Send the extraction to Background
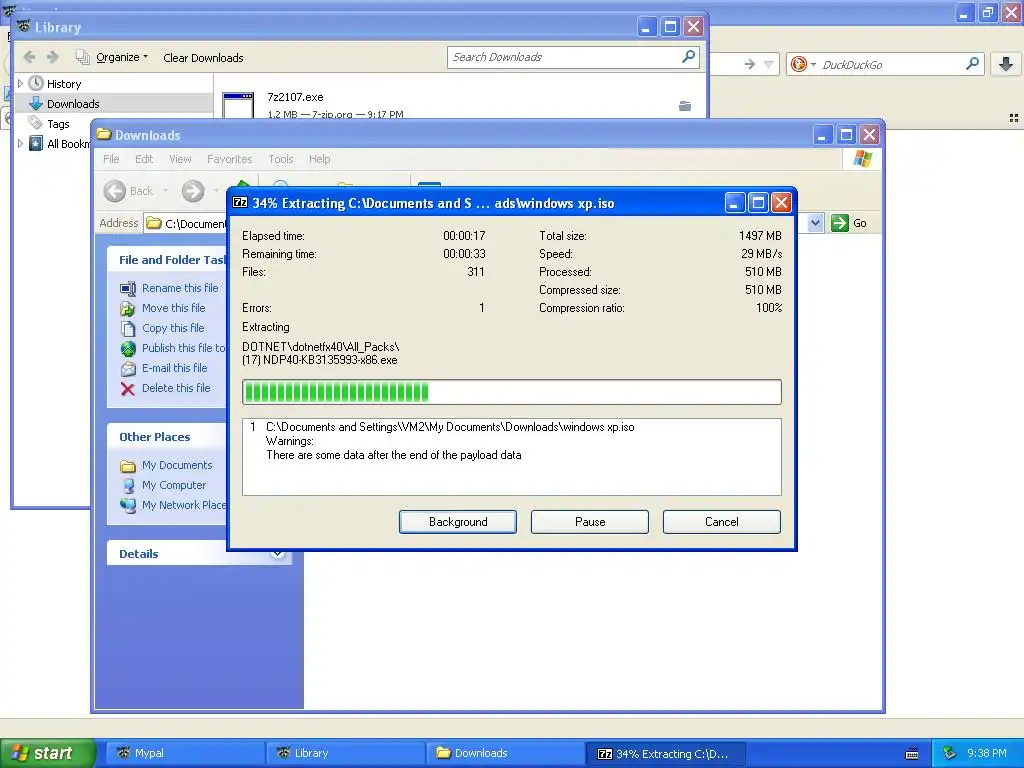The width and height of the screenshot is (1024, 768). pos(458,522)
